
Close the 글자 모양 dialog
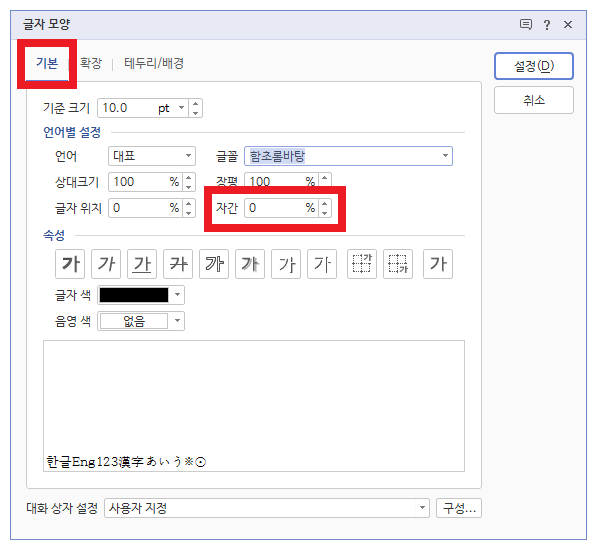[568, 24]
